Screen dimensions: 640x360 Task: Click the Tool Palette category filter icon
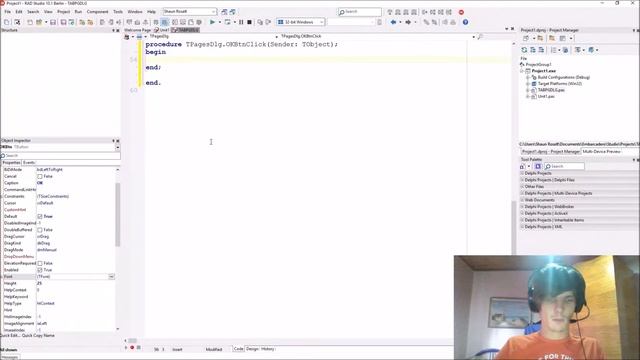[538, 166]
